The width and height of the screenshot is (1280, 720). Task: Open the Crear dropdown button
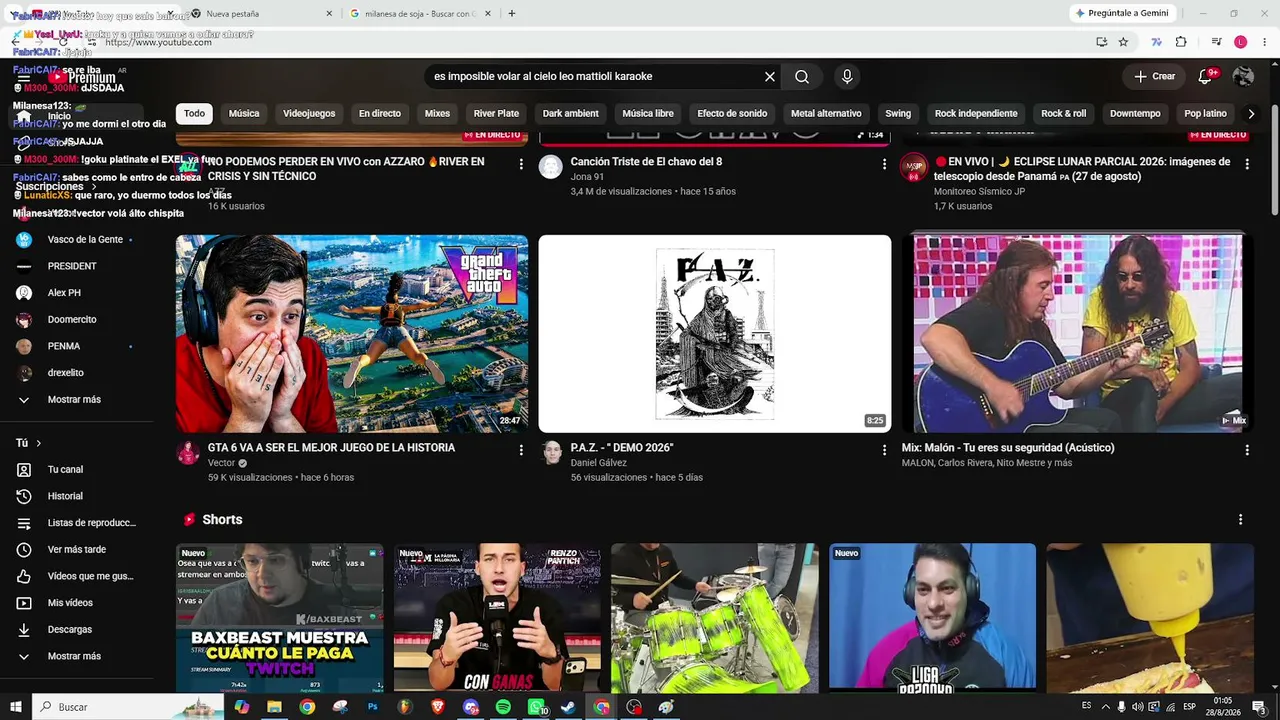(x=1154, y=76)
